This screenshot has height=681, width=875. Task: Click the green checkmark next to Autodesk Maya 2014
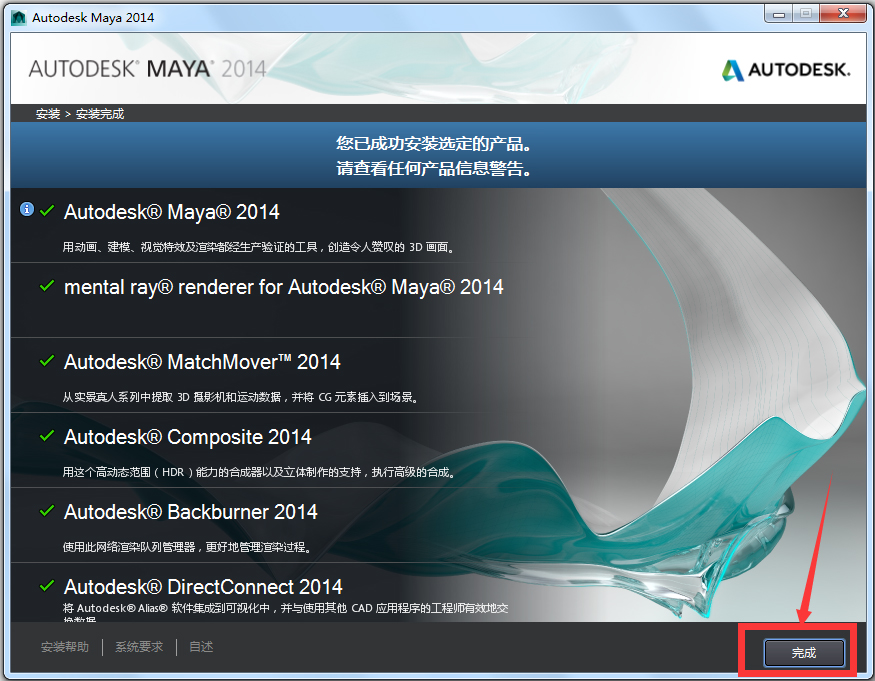coord(46,211)
